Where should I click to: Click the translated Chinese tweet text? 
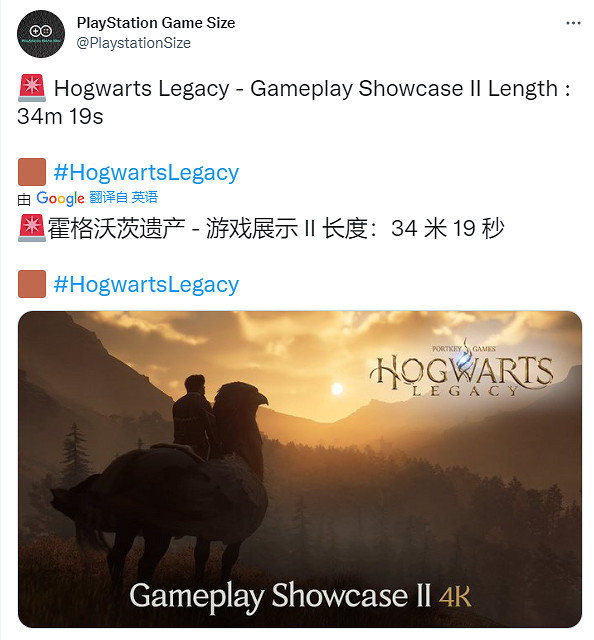pos(276,228)
